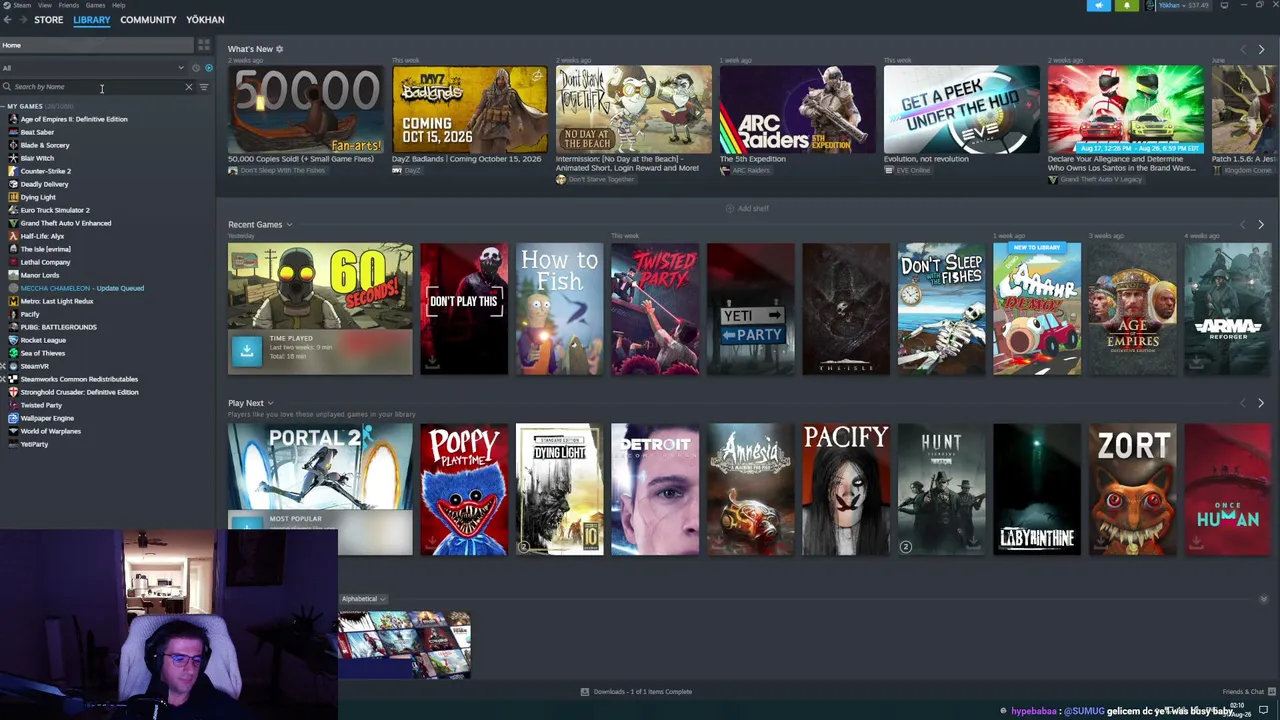The width and height of the screenshot is (1280, 720).
Task: Go back with the left navigation arrow
Action: pyautogui.click(x=7, y=20)
